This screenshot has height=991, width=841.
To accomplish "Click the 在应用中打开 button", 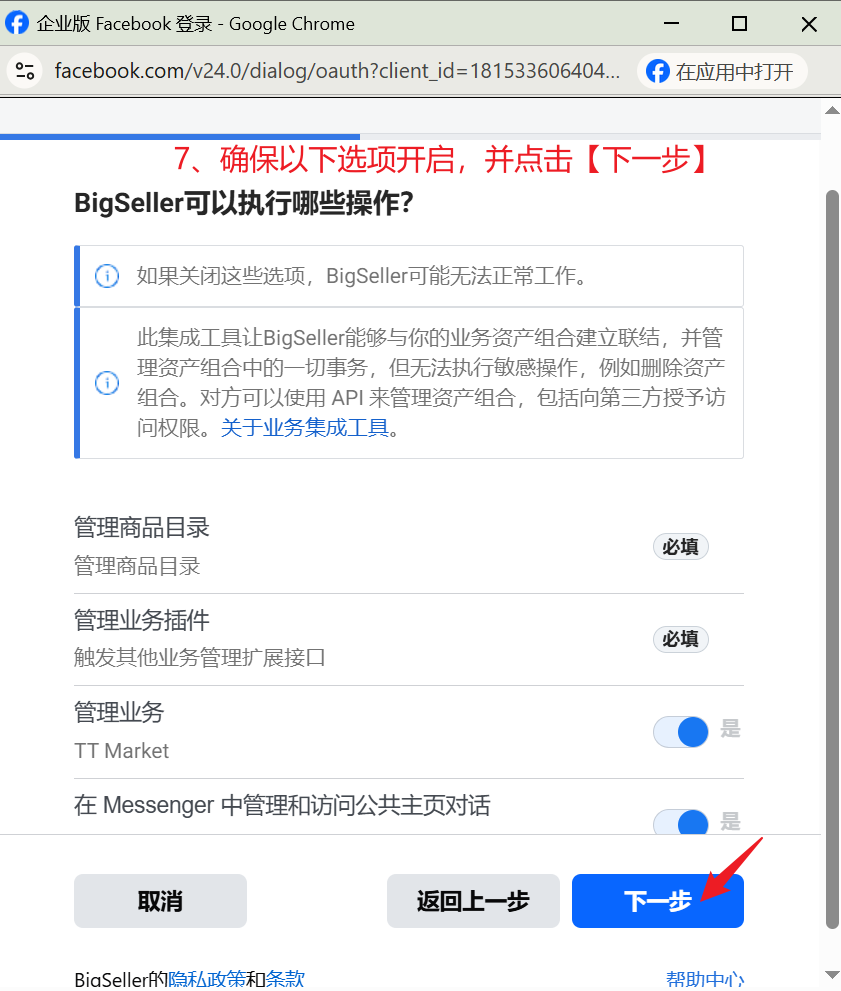I will [x=722, y=71].
